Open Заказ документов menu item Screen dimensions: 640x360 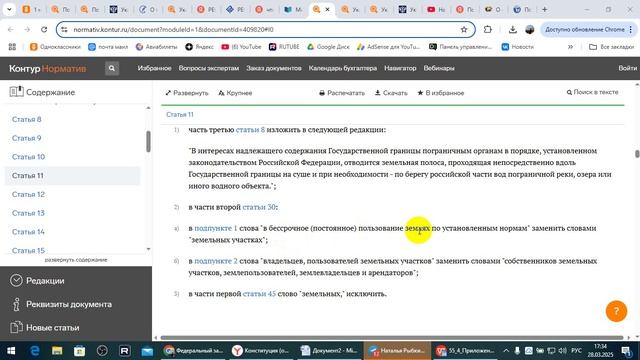(273, 68)
